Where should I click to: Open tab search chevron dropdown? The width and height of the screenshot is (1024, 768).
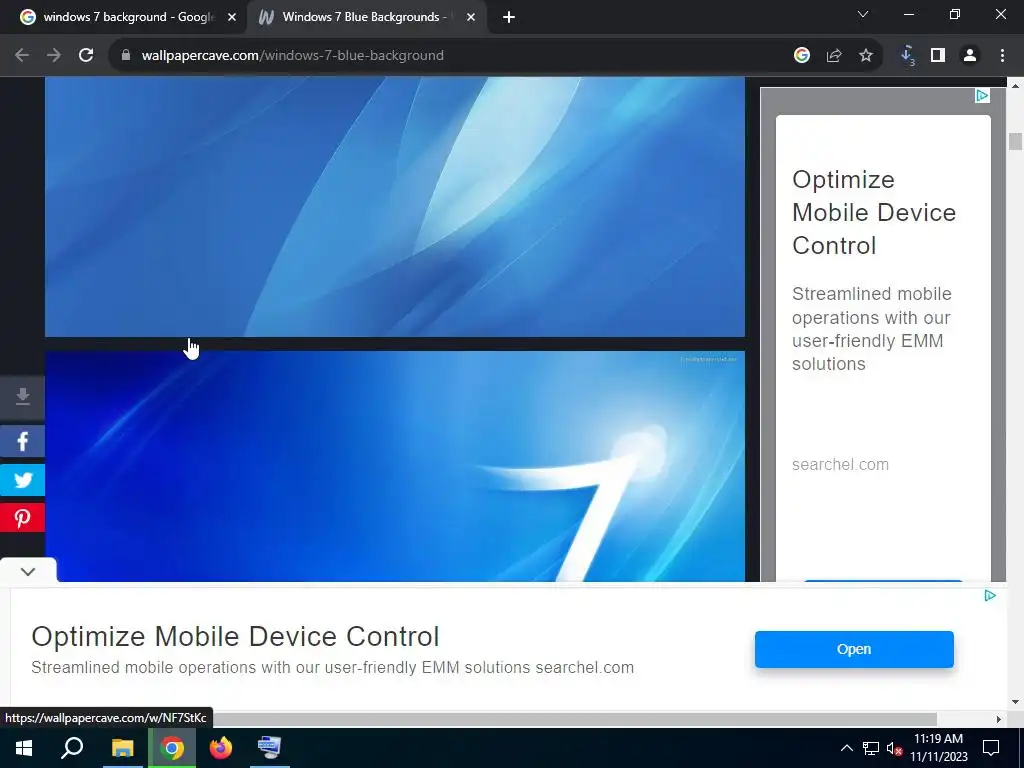click(863, 14)
